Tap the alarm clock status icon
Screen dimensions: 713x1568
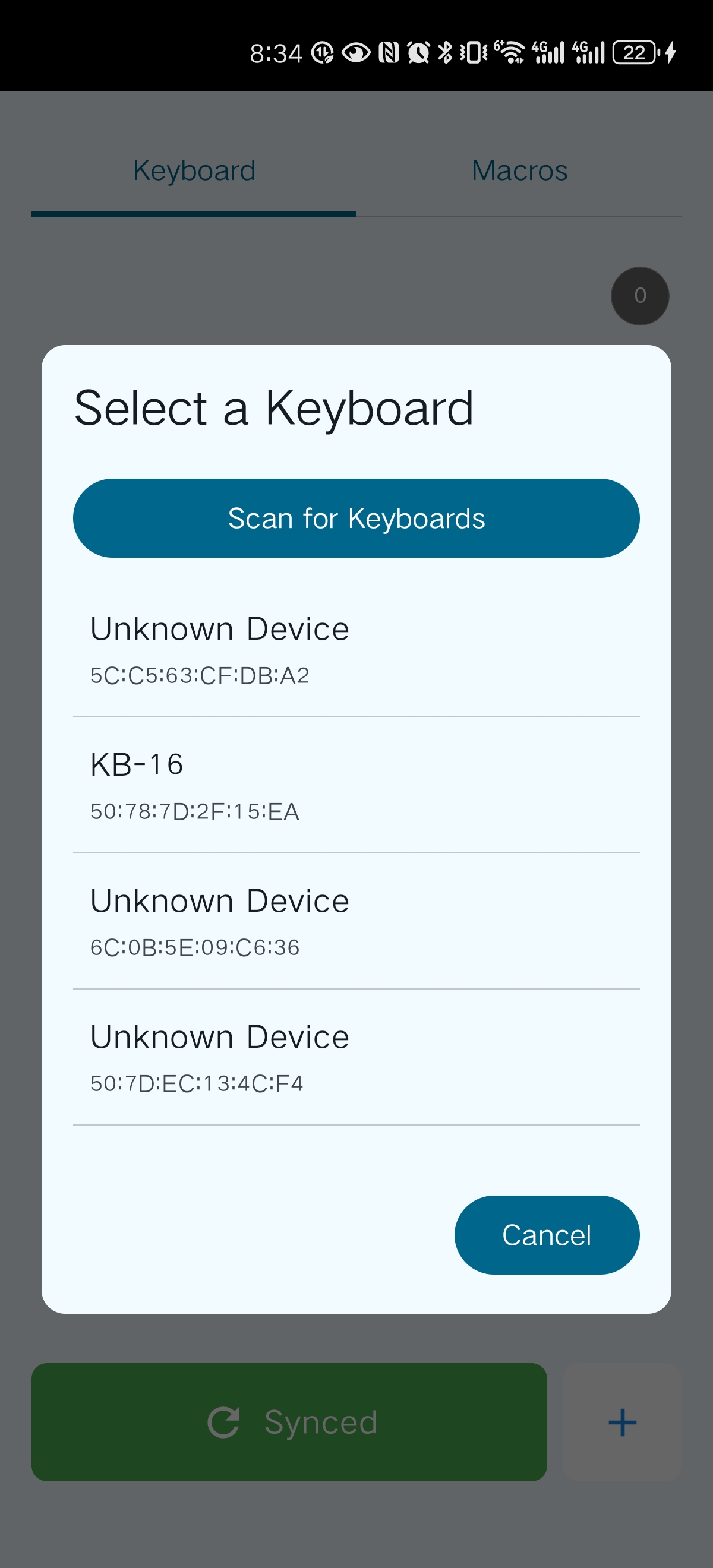[x=418, y=52]
